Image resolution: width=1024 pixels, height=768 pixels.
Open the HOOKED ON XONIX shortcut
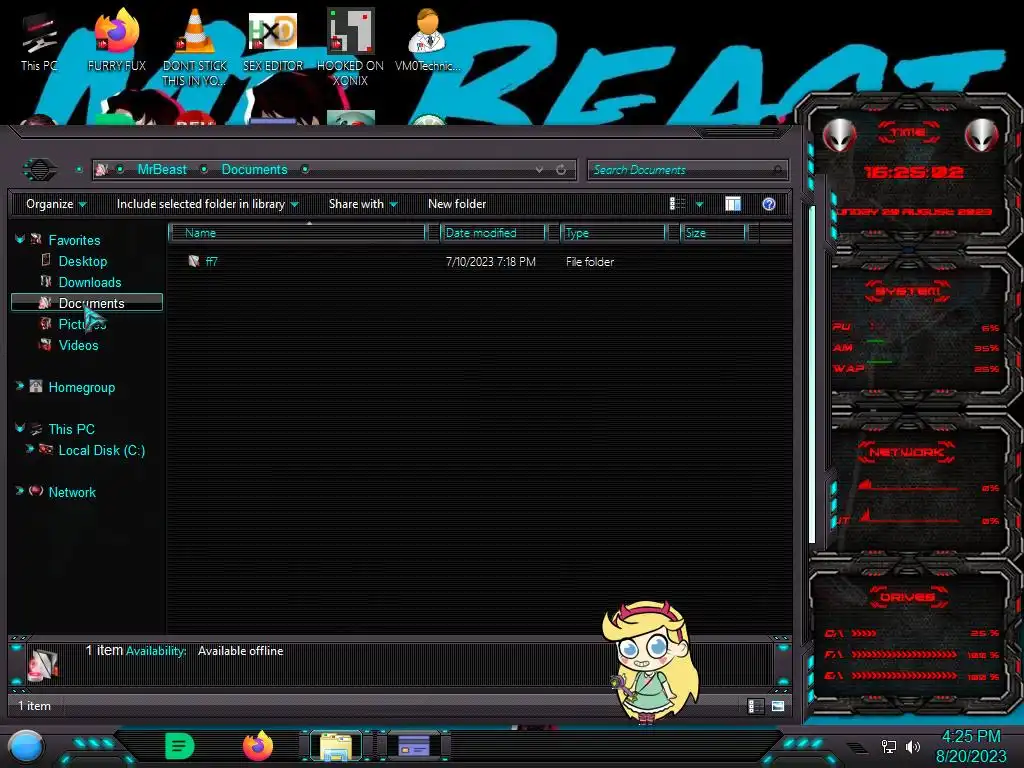350,47
